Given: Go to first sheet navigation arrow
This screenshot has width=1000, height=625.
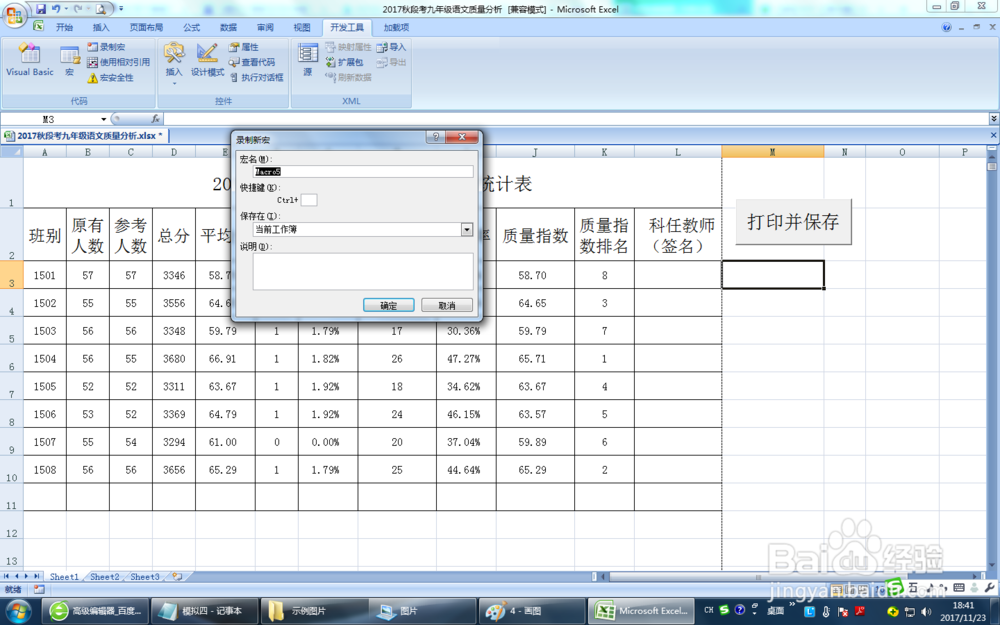Looking at the screenshot, I should pos(6,577).
